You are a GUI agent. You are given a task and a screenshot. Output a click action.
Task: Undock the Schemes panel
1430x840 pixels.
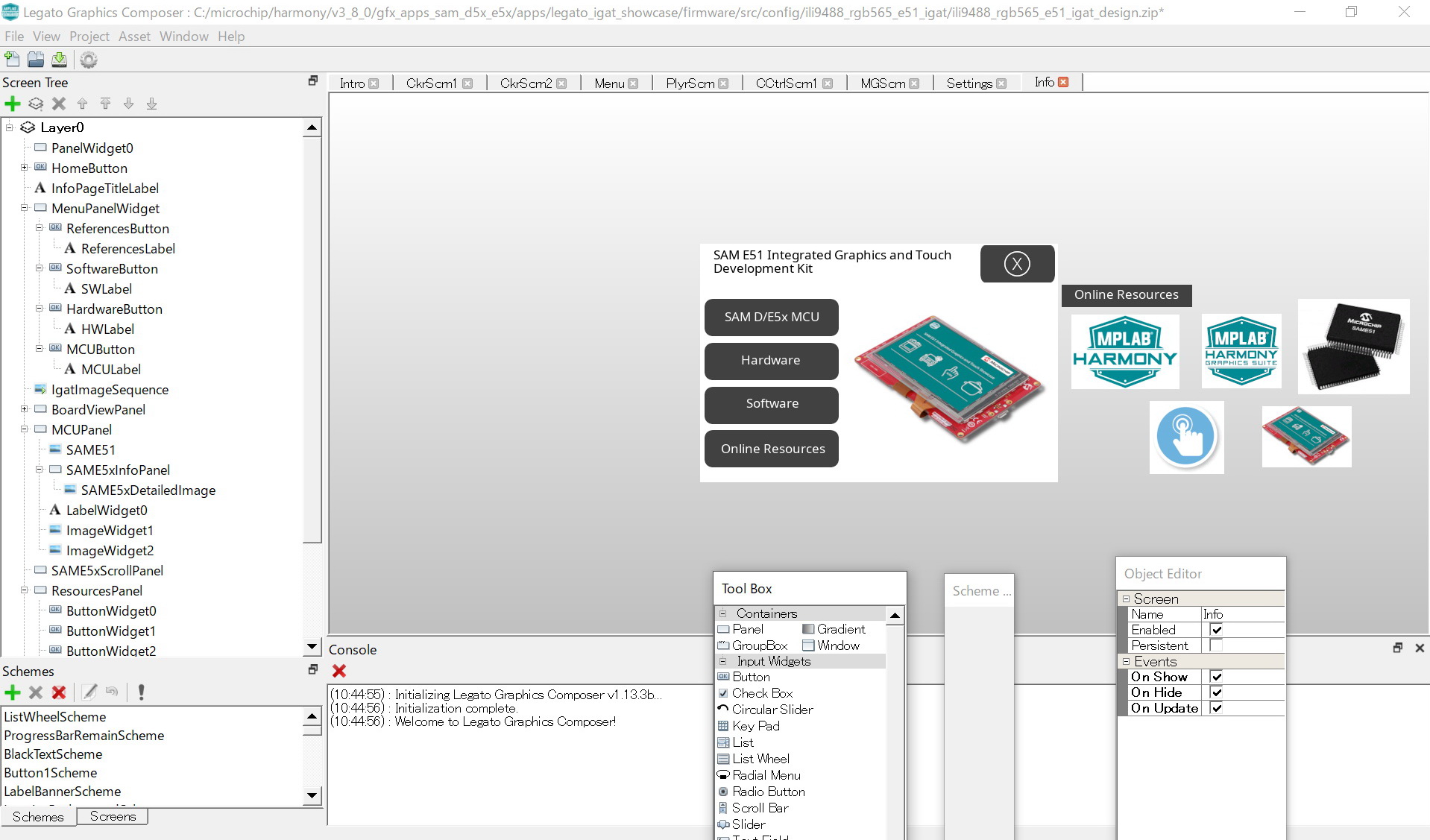[x=313, y=669]
